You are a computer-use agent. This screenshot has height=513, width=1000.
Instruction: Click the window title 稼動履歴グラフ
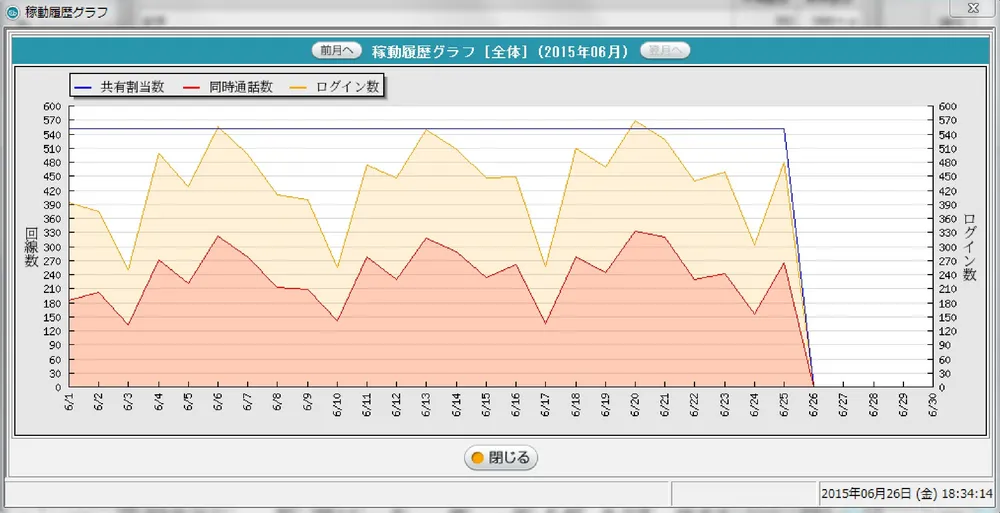click(66, 11)
